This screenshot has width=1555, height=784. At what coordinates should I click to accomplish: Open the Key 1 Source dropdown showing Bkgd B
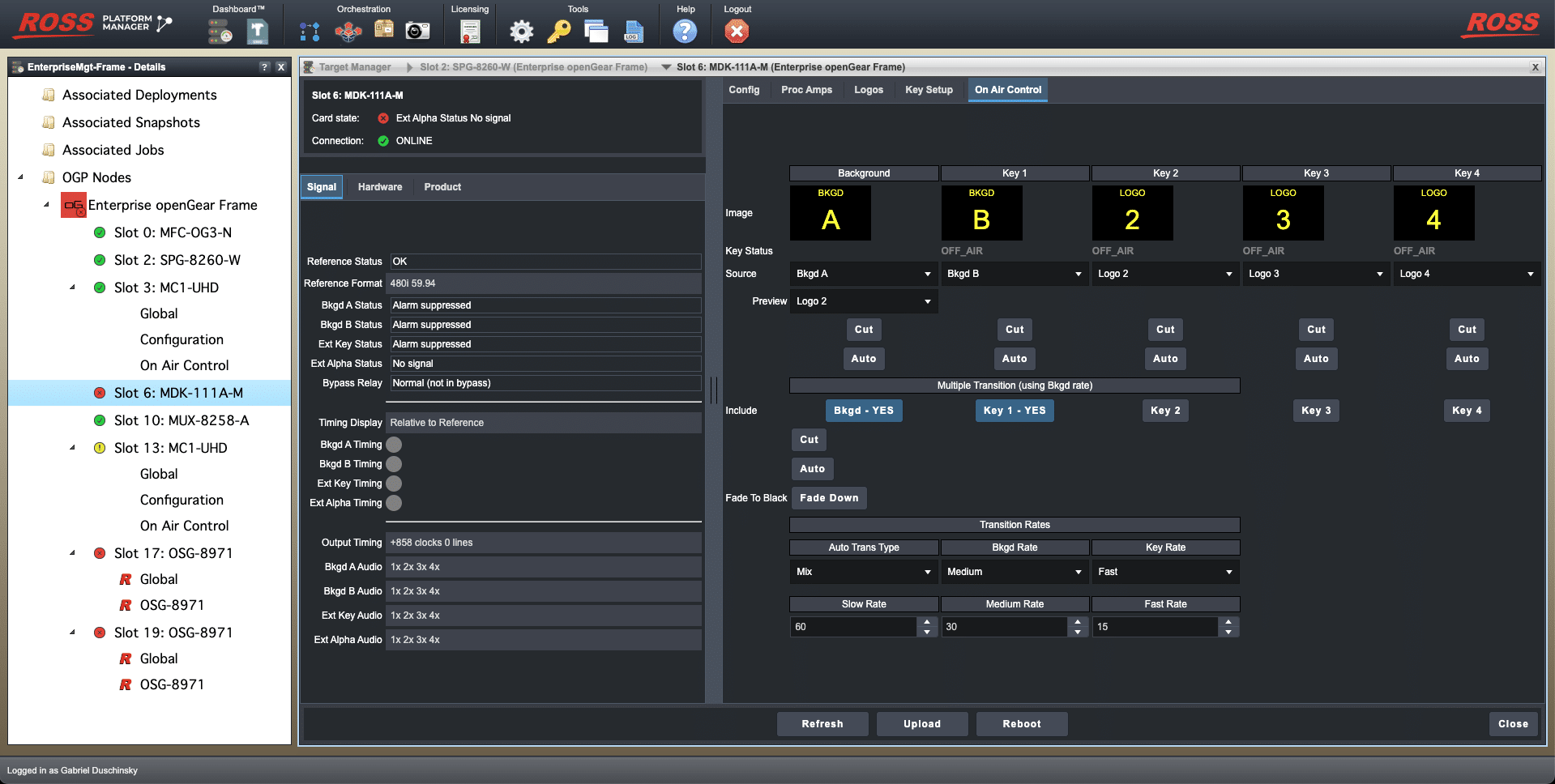pos(1015,274)
